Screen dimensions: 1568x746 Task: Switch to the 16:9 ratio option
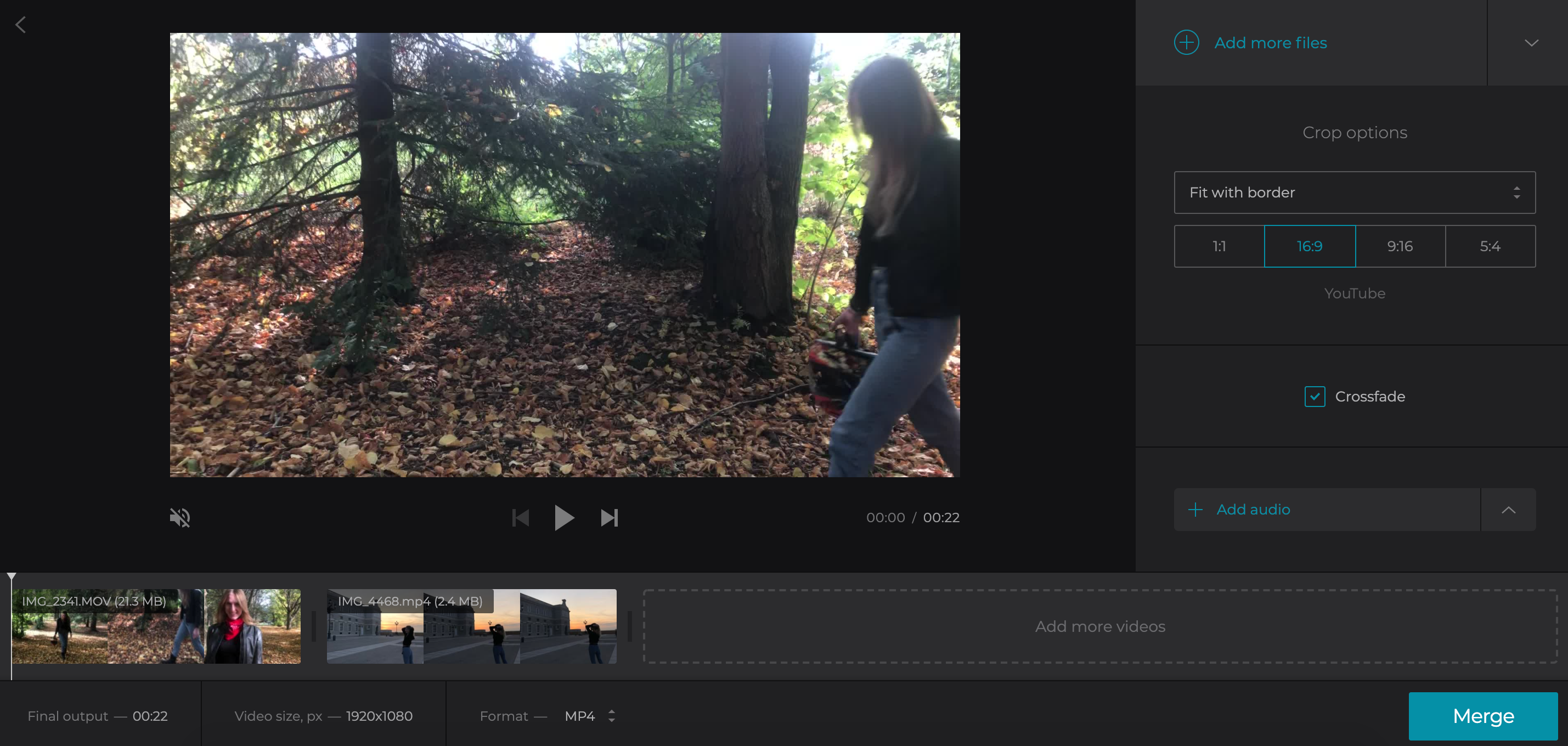1310,246
